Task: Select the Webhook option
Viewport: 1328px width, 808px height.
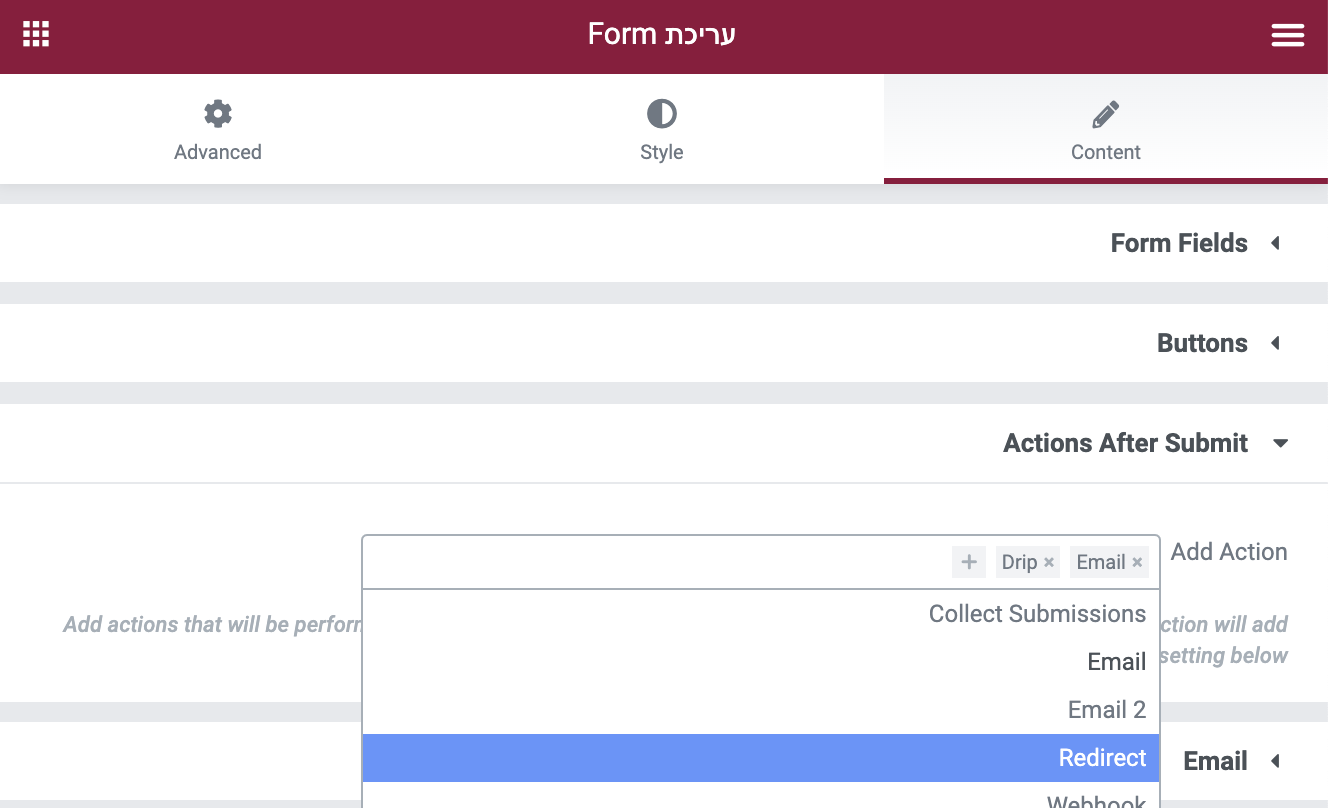Action: tap(761, 798)
